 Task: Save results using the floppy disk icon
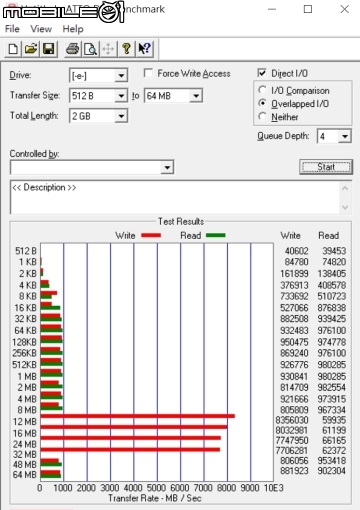pos(49,49)
